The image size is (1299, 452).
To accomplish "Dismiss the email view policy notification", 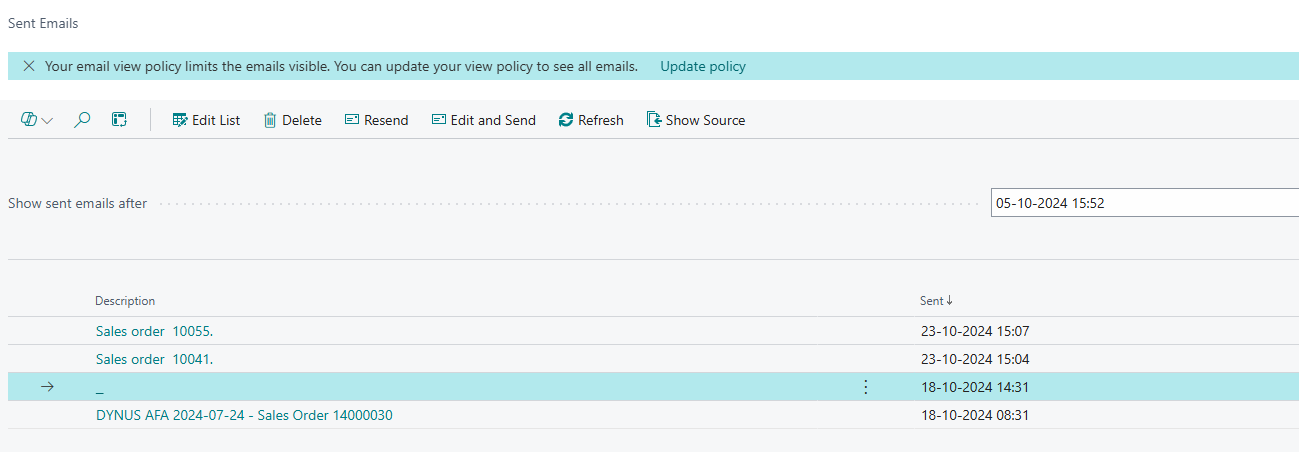I will (x=28, y=66).
